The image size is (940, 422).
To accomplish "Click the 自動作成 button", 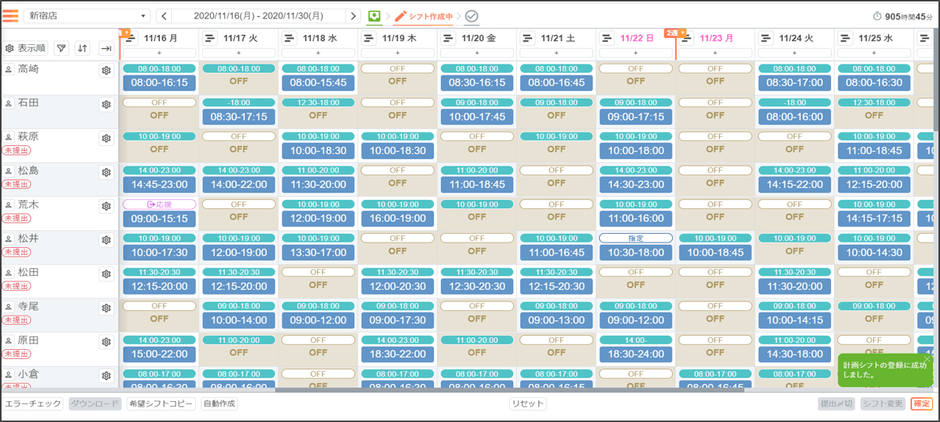I will click(219, 403).
